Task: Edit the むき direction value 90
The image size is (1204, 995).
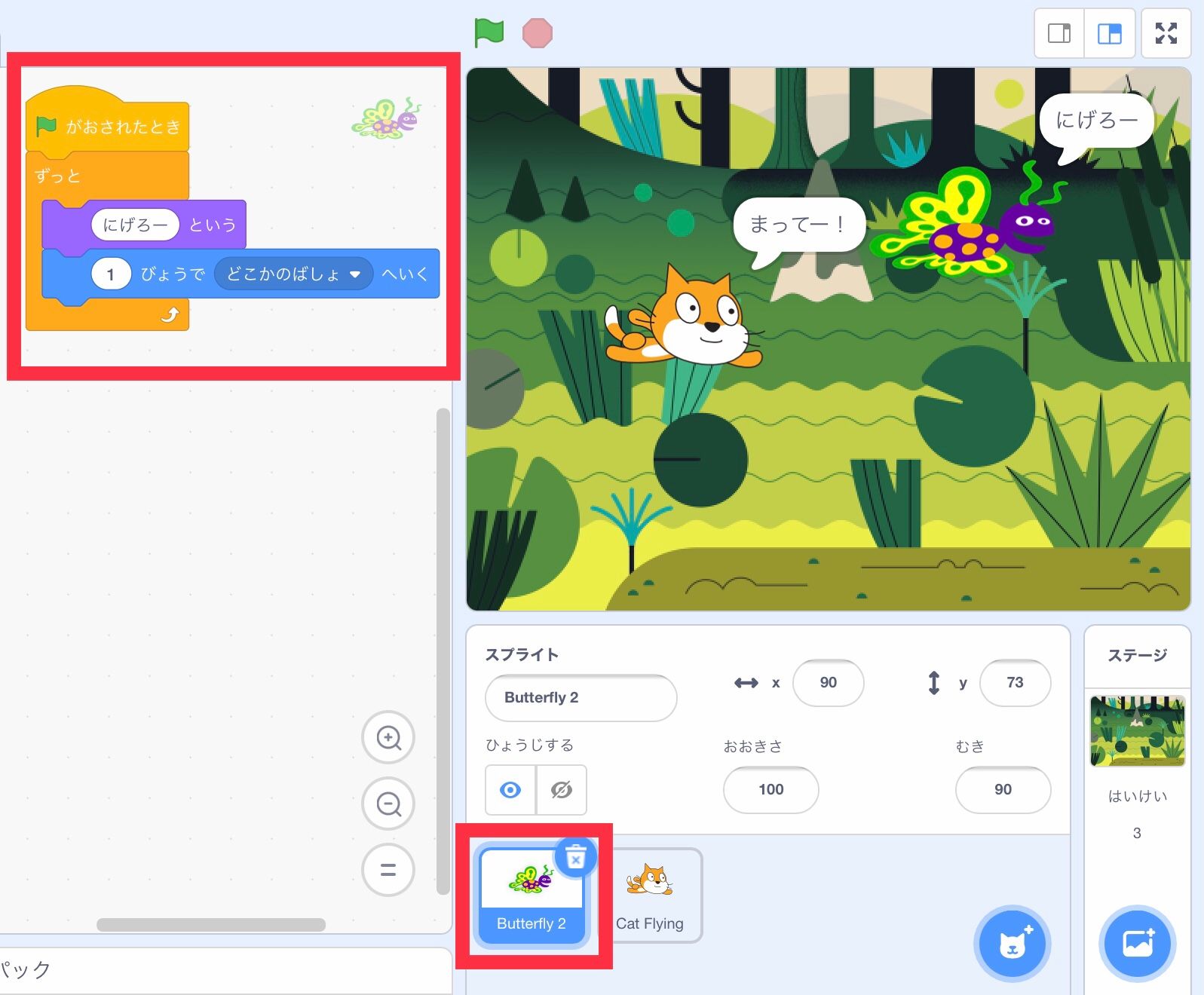Action: [1003, 789]
